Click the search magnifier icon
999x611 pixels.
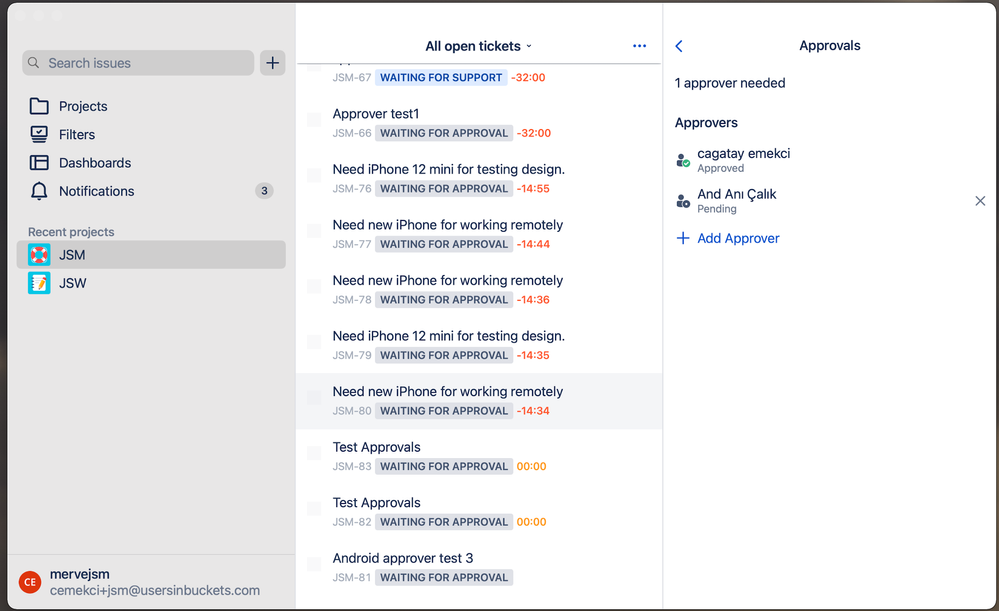click(x=34, y=63)
